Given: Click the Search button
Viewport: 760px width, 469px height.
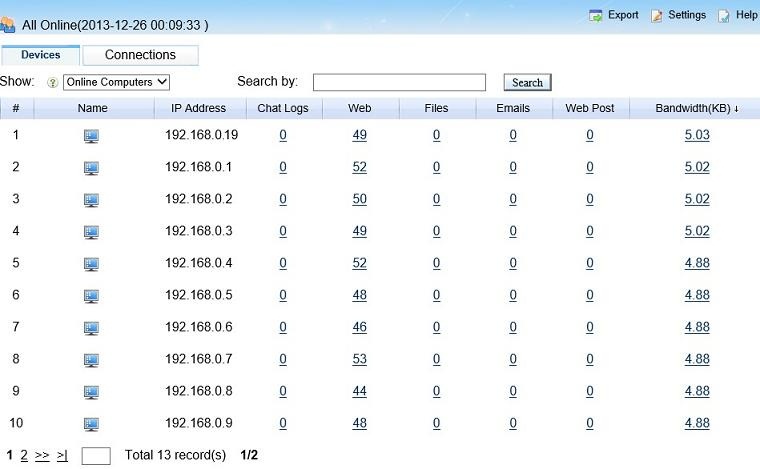Looking at the screenshot, I should click(527, 82).
